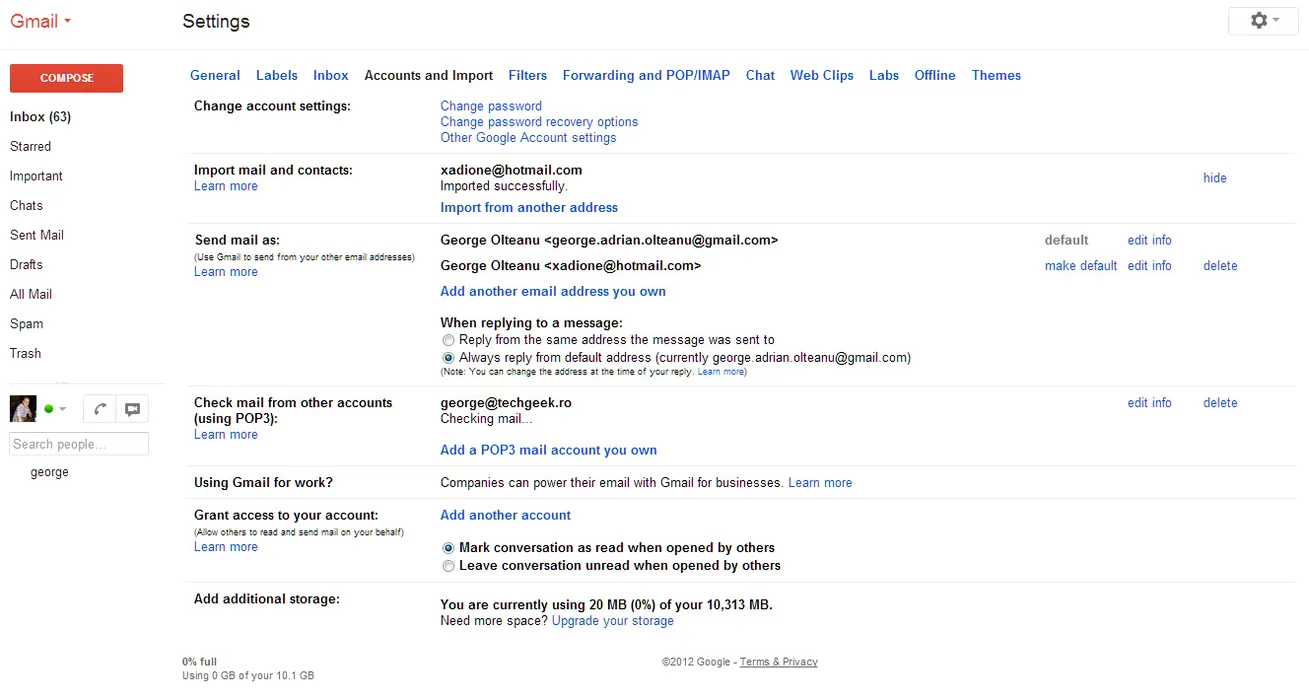Click the "xadione@hotmail.com" imported address text
Viewport: 1309px width, 700px height.
click(511, 170)
